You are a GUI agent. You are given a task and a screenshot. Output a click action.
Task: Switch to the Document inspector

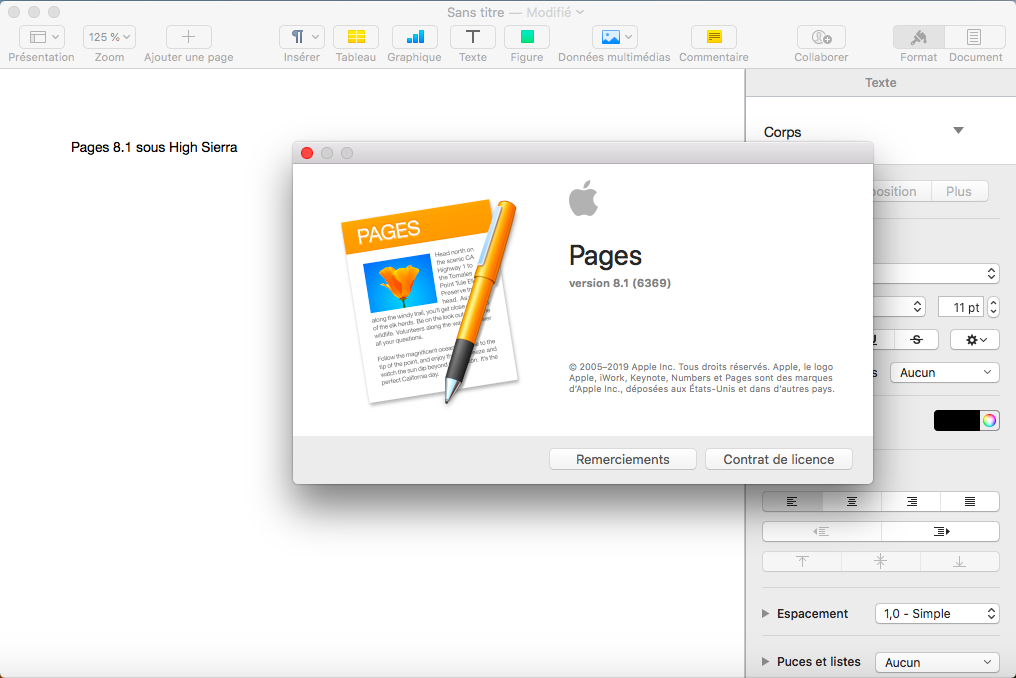[973, 37]
